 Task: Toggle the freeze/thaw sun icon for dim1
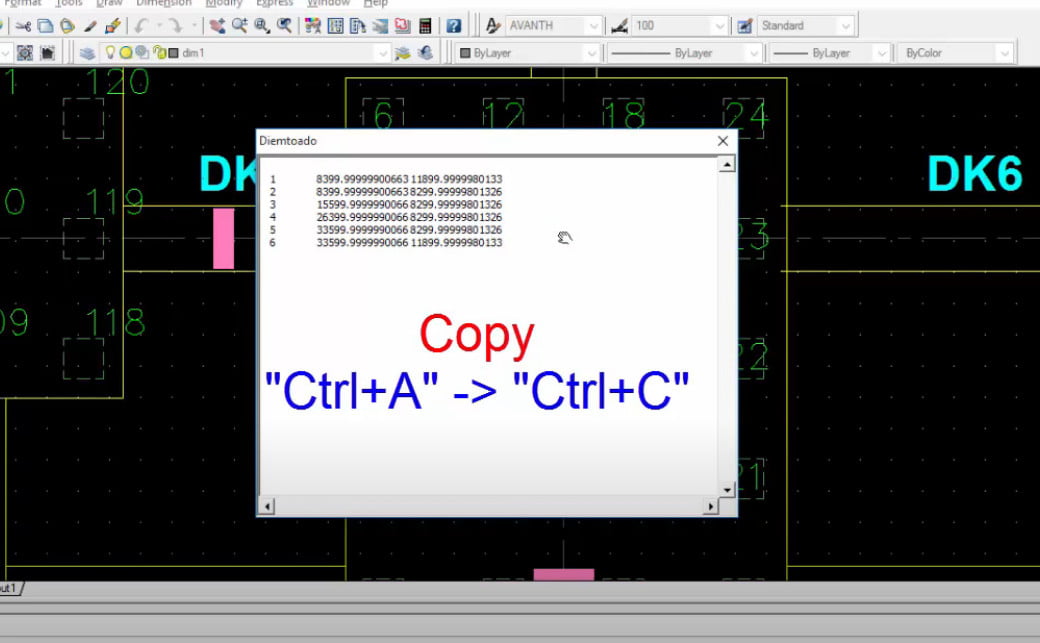[x=125, y=53]
